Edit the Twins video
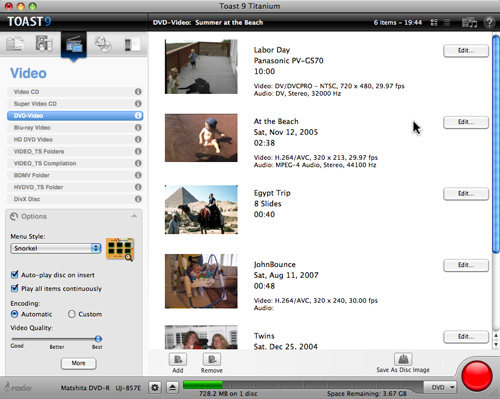500x399 pixels. click(x=466, y=337)
